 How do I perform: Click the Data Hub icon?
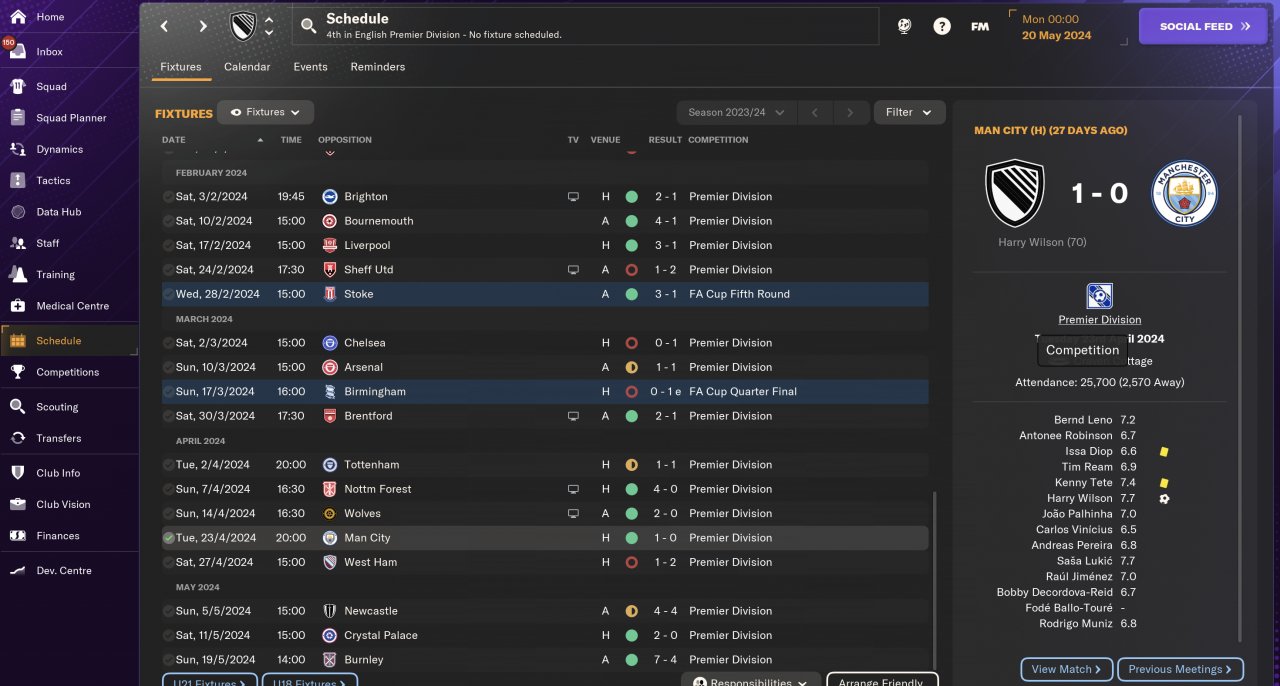point(18,212)
